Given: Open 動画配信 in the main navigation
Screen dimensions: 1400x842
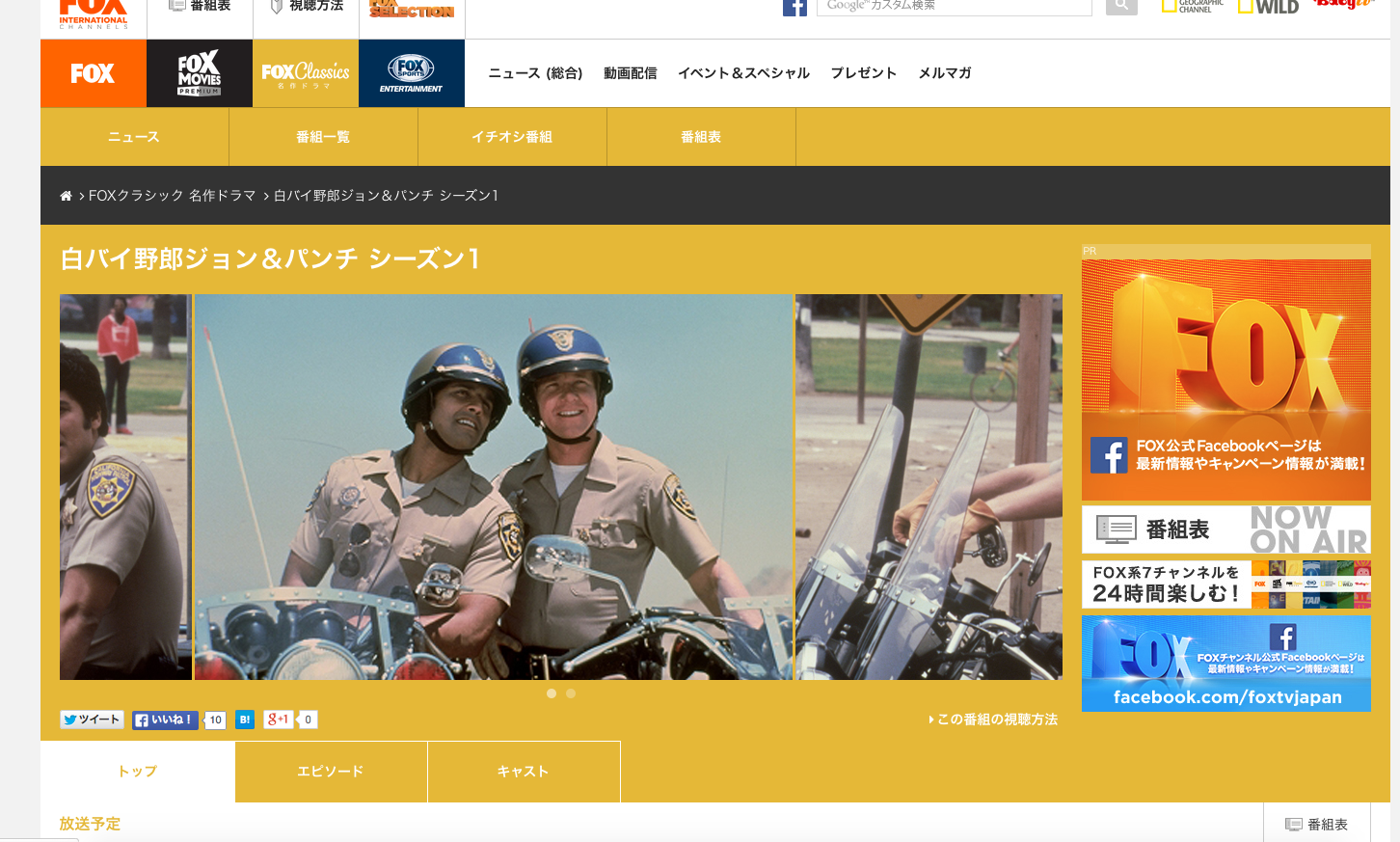Looking at the screenshot, I should tap(631, 73).
